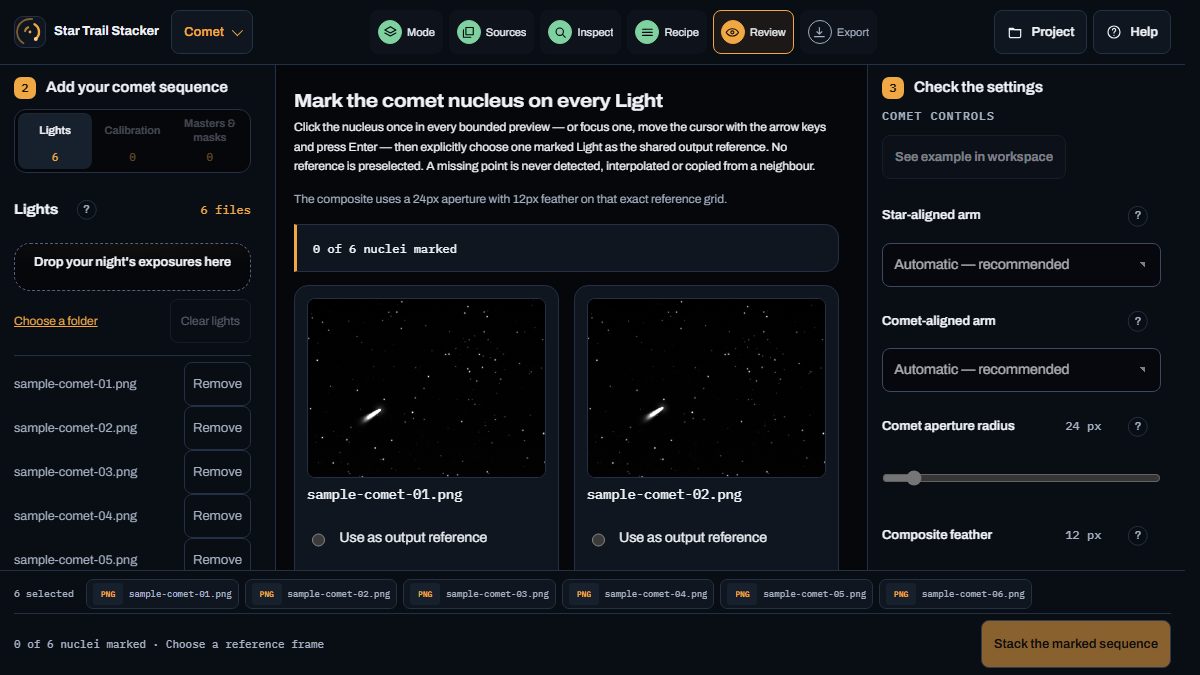Click the sample-comet-04.png file chip

click(x=638, y=594)
